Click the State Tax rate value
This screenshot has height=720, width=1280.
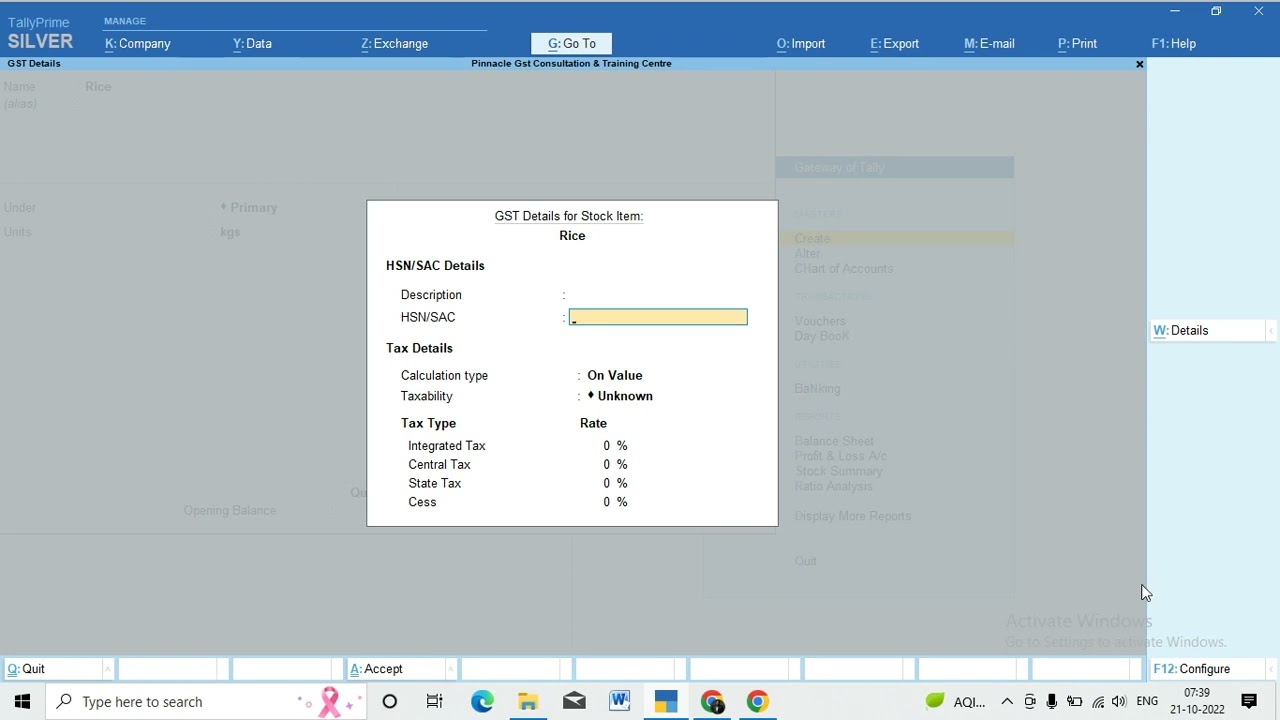(614, 484)
